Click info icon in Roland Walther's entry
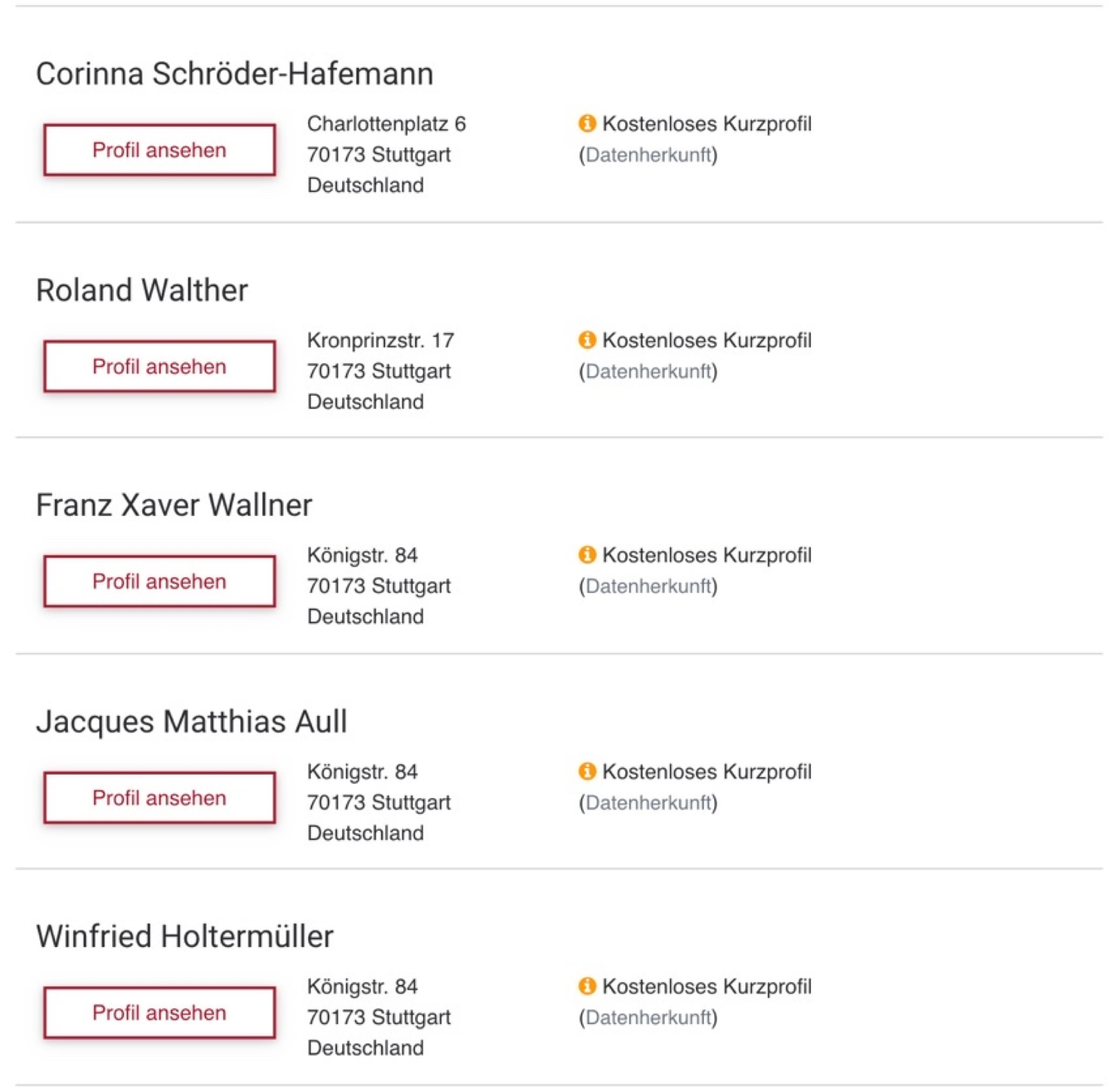Viewport: 1119px width, 1092px height. [587, 340]
